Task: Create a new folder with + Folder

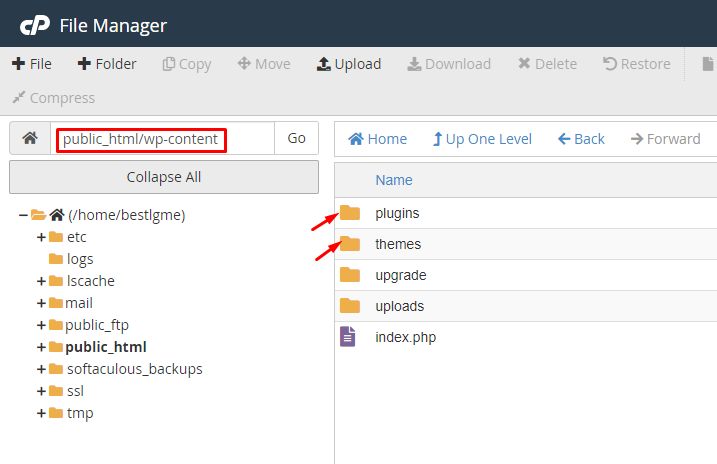Action: tap(107, 64)
